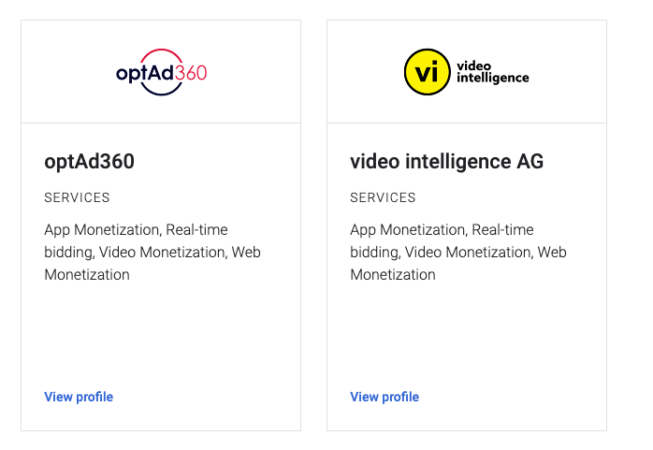
Task: Click the red "360" part of optAd360 logo
Action: 190,72
